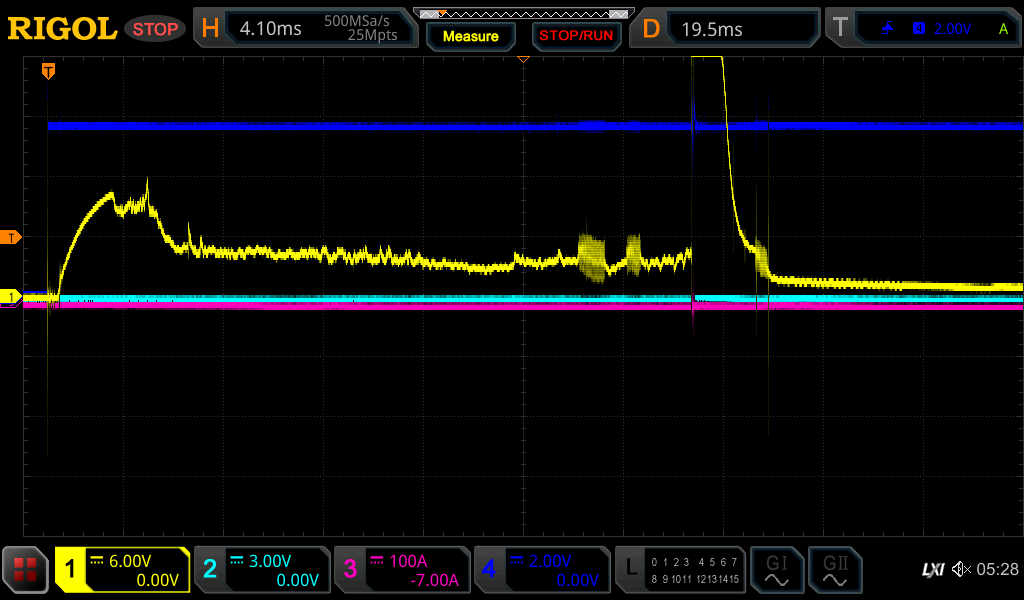Click the orange D delay icon
The image size is (1024, 600).
click(x=651, y=29)
